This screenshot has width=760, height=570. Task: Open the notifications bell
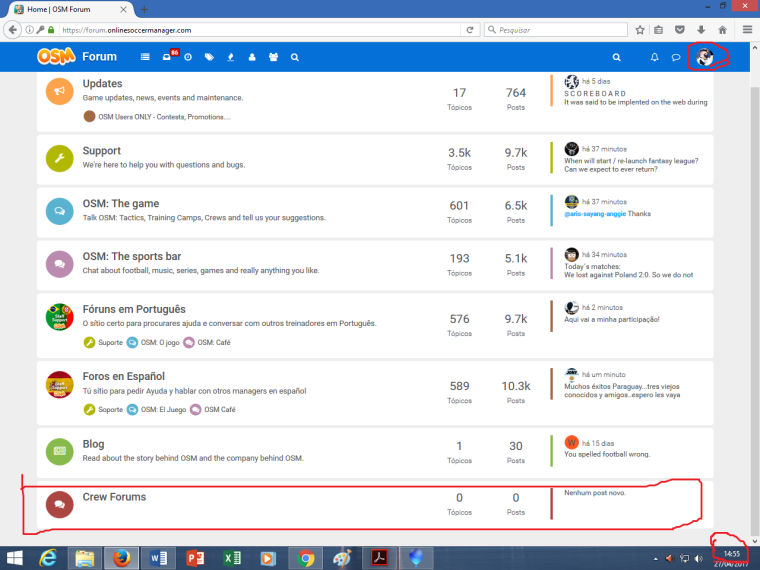pyautogui.click(x=654, y=57)
